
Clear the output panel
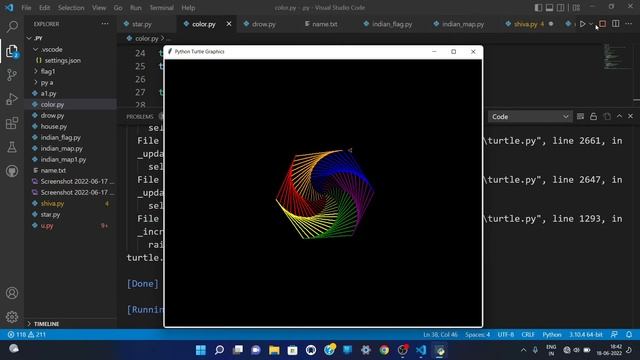[x=580, y=116]
